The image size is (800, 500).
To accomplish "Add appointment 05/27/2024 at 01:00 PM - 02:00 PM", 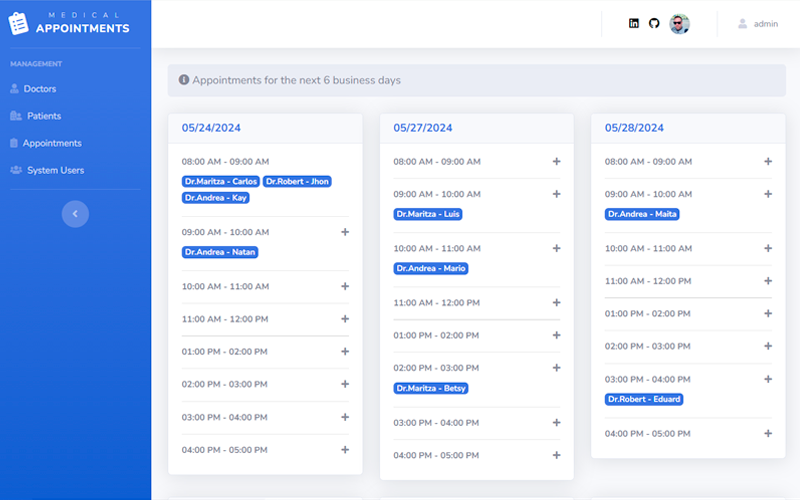I will 557,335.
